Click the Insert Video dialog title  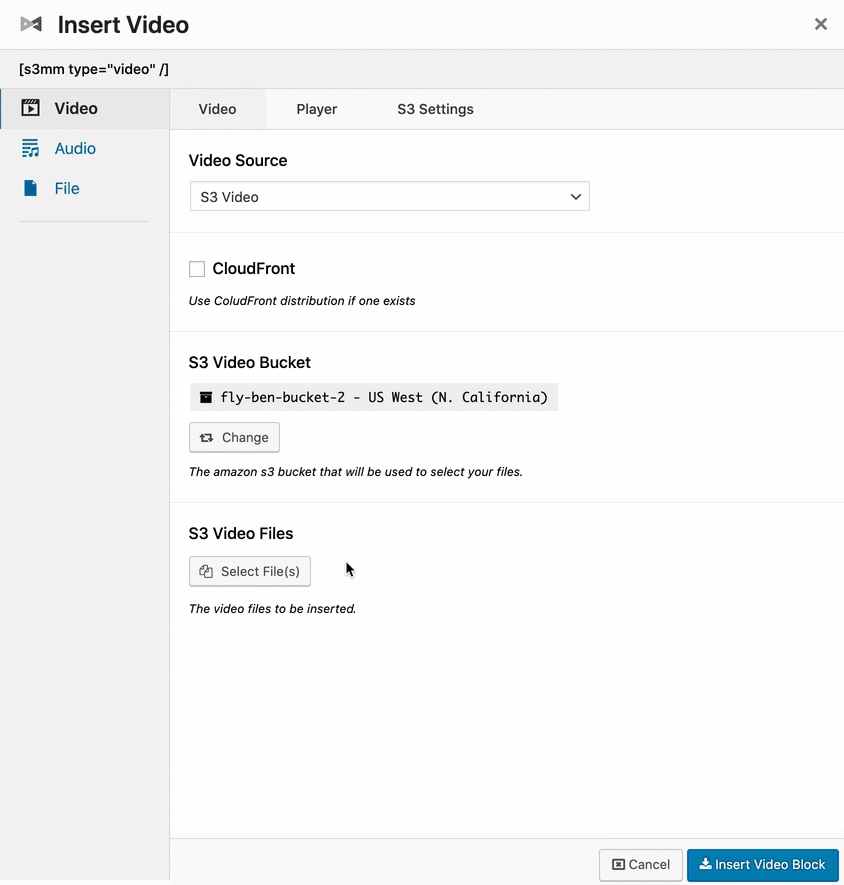coord(123,25)
